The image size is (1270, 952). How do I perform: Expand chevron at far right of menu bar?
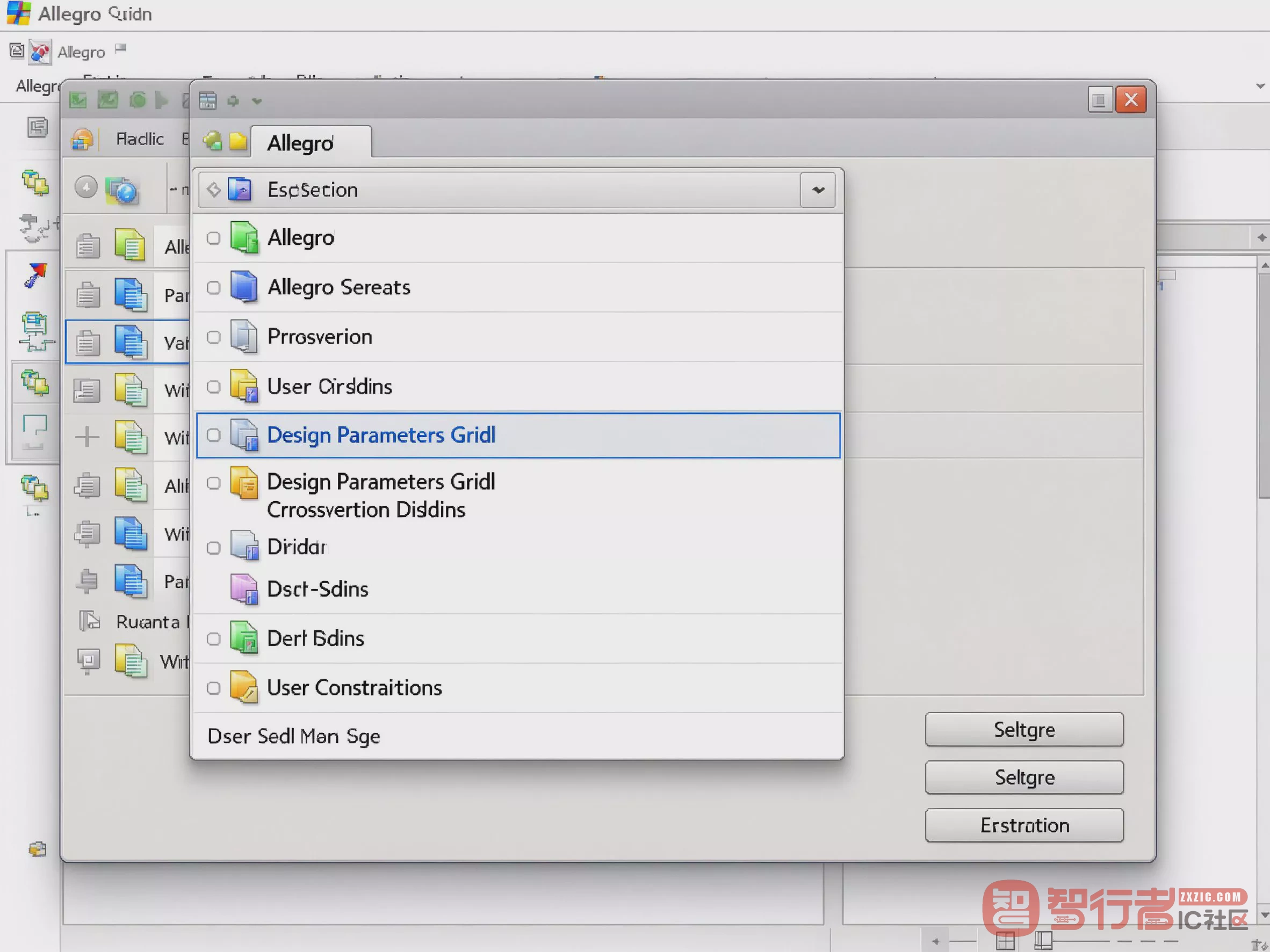point(1260,86)
